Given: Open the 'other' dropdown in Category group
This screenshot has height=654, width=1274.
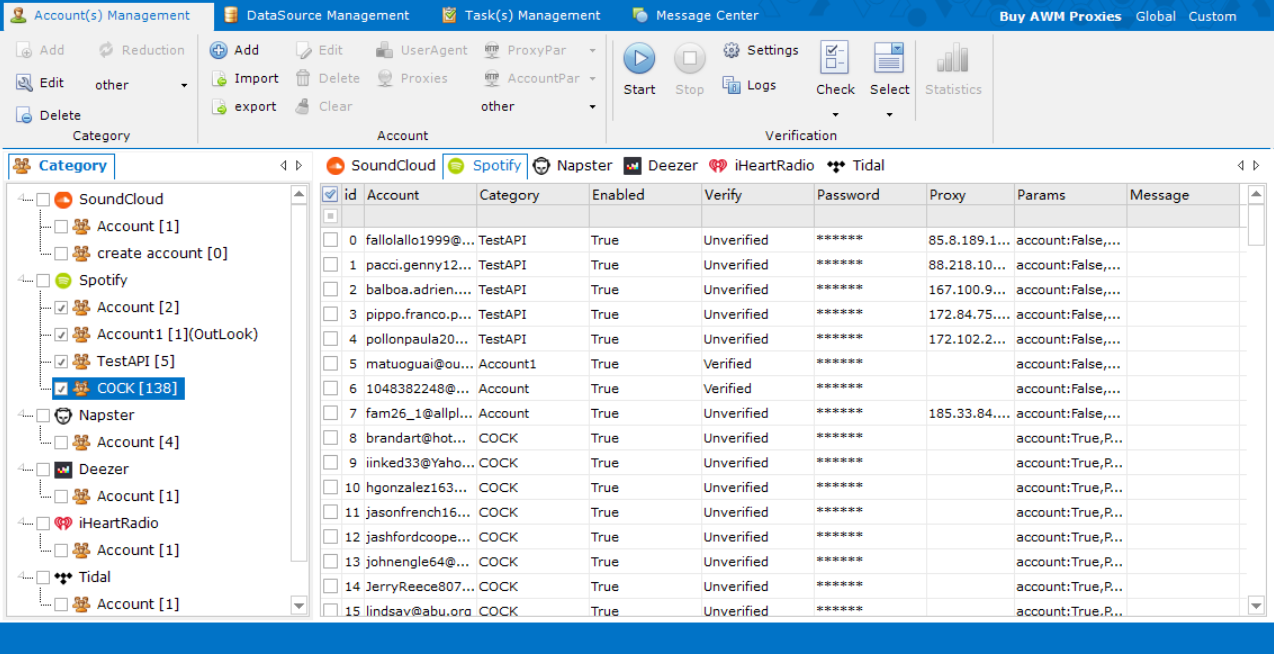Looking at the screenshot, I should pos(141,85).
